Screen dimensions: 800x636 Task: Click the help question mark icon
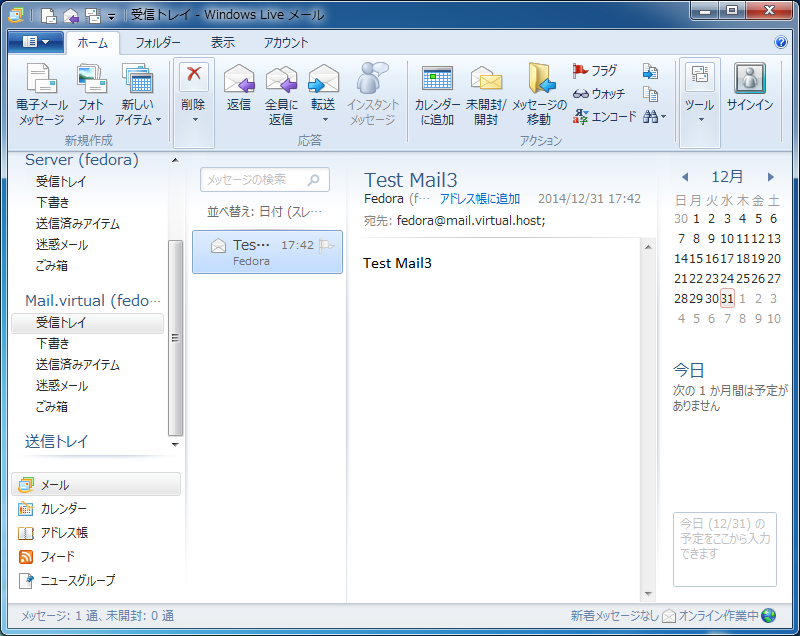(x=781, y=42)
